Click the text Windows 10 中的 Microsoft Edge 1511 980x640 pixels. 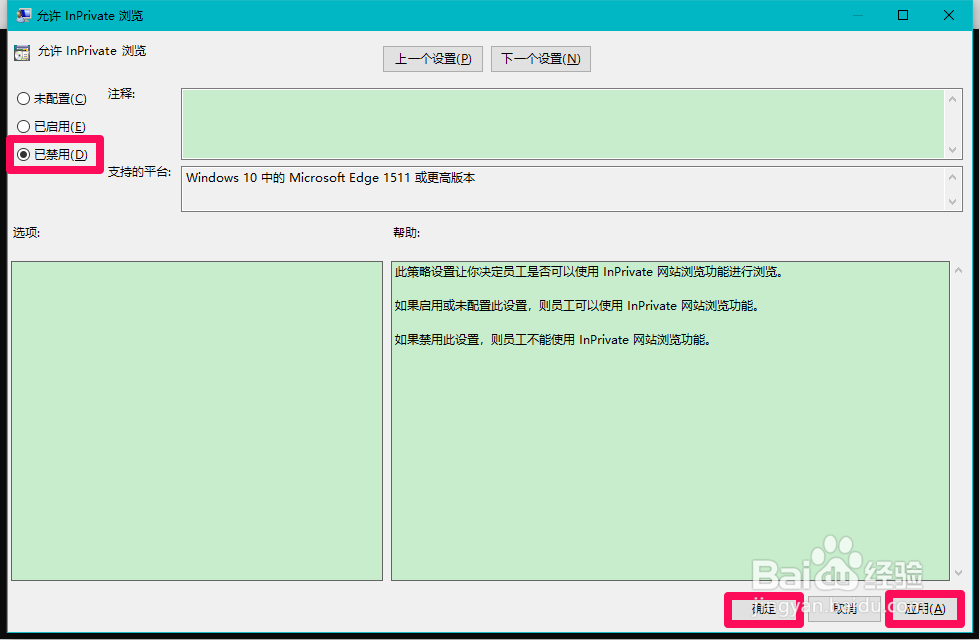[298, 178]
